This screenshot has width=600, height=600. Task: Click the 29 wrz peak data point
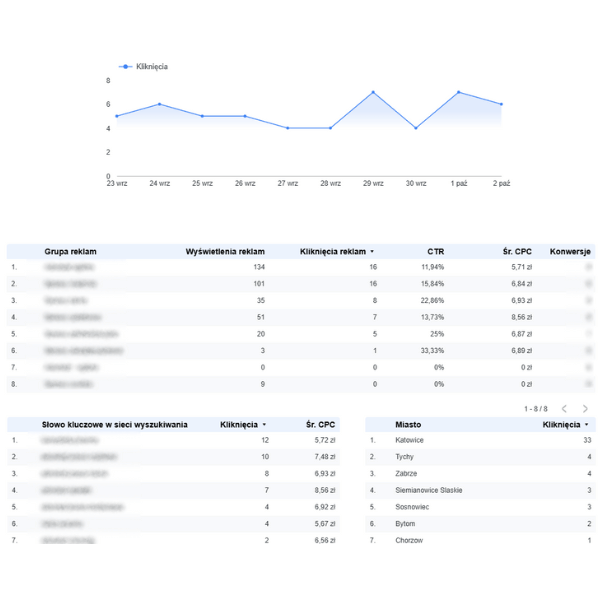point(373,92)
